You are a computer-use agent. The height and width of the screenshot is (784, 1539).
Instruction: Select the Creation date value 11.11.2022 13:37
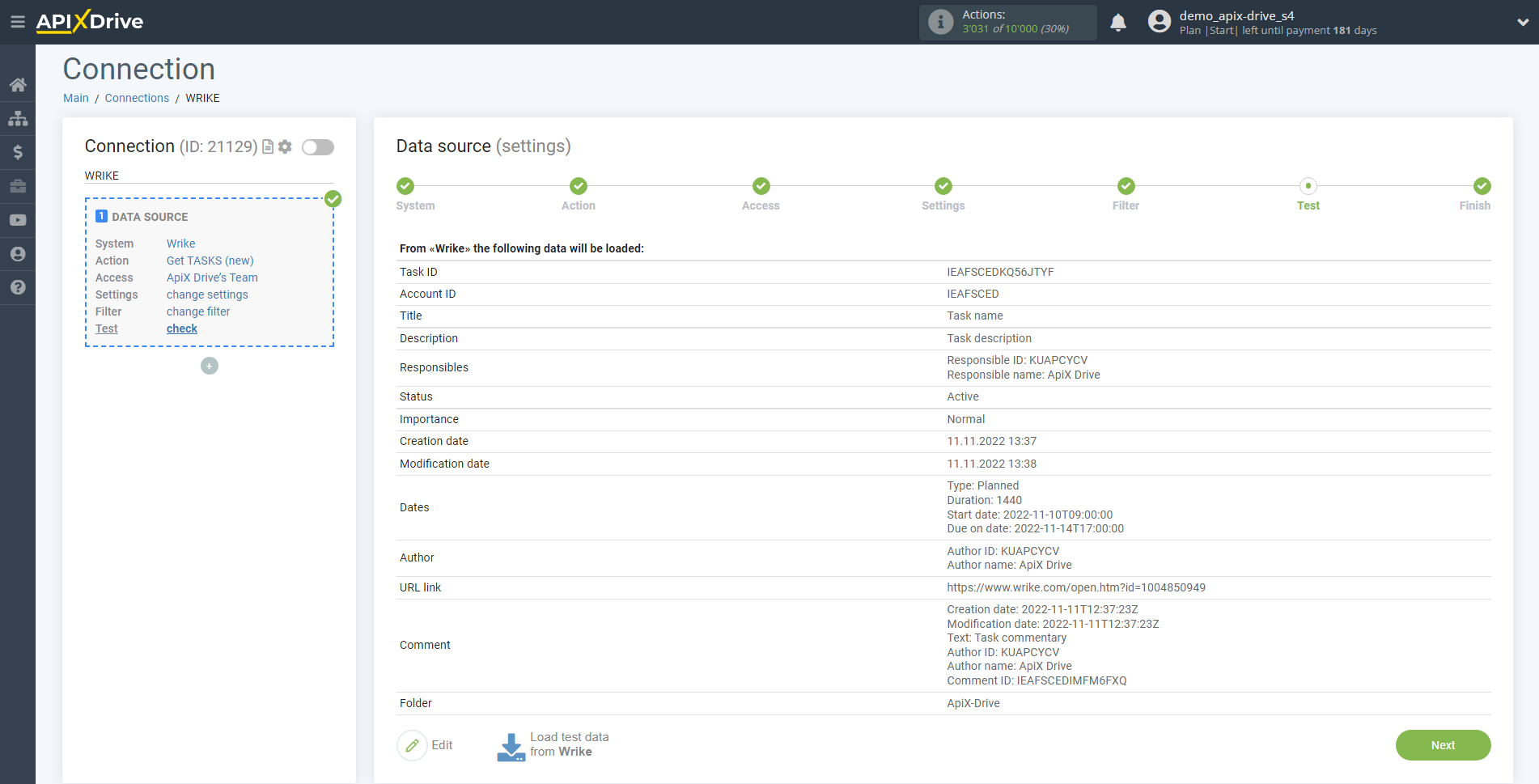tap(991, 441)
